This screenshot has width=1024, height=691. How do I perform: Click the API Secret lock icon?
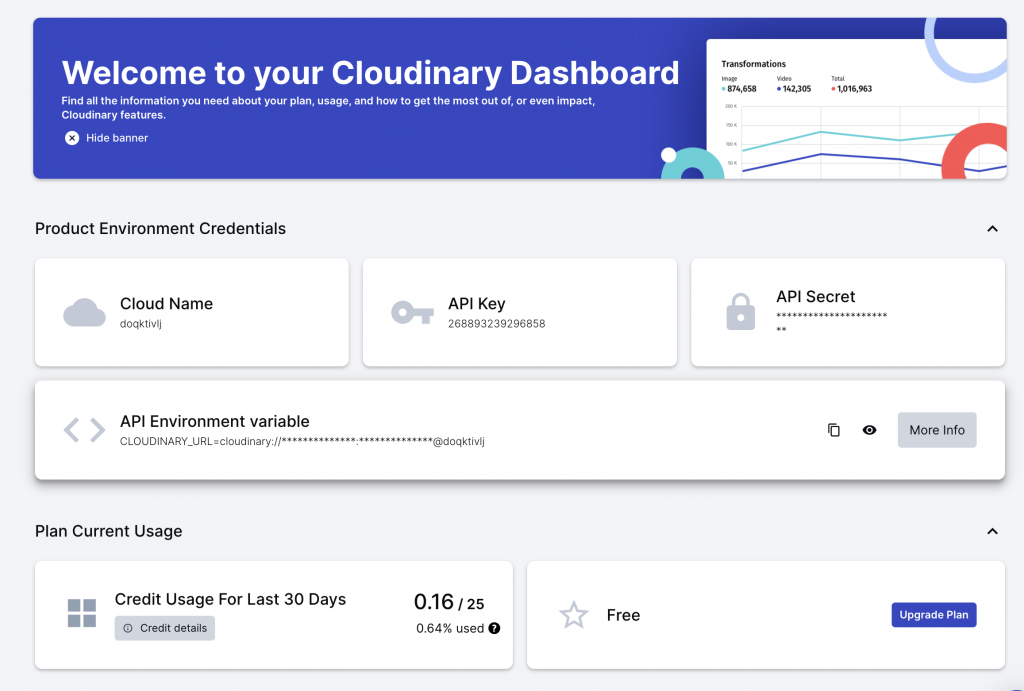[x=741, y=312]
